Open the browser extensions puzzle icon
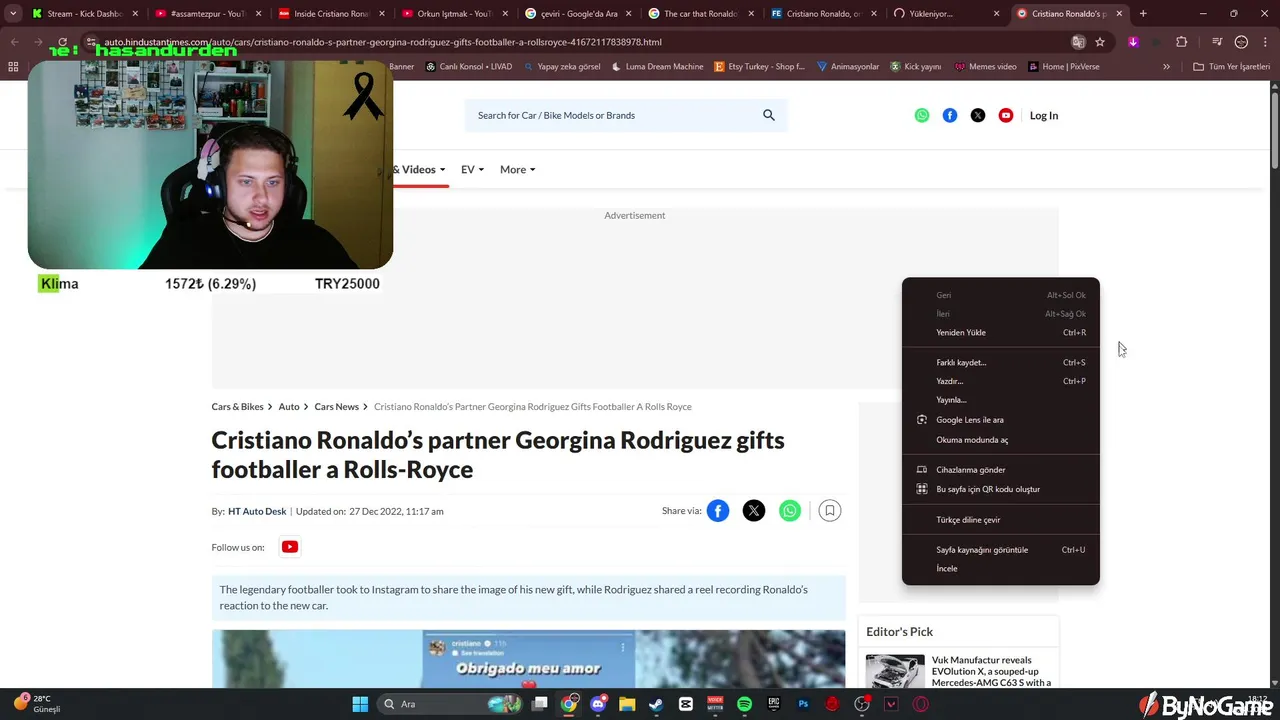The height and width of the screenshot is (720, 1280). [x=1181, y=42]
